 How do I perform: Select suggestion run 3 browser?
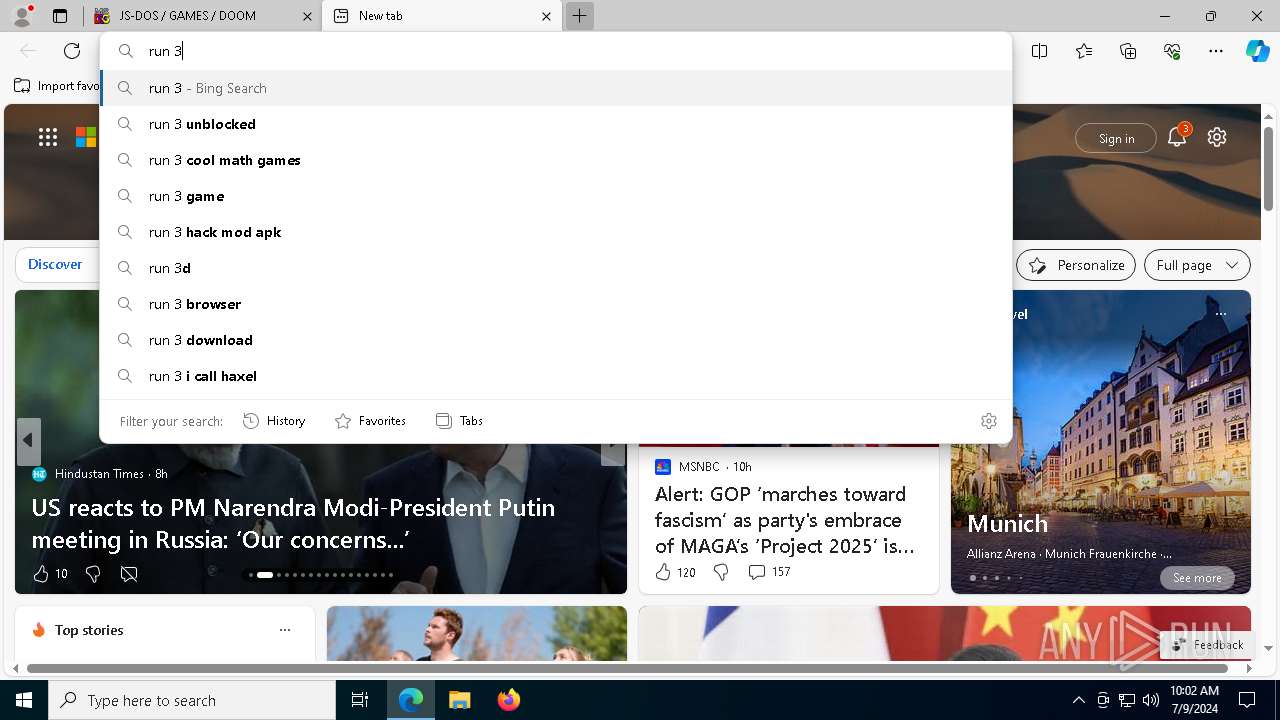click(x=556, y=304)
